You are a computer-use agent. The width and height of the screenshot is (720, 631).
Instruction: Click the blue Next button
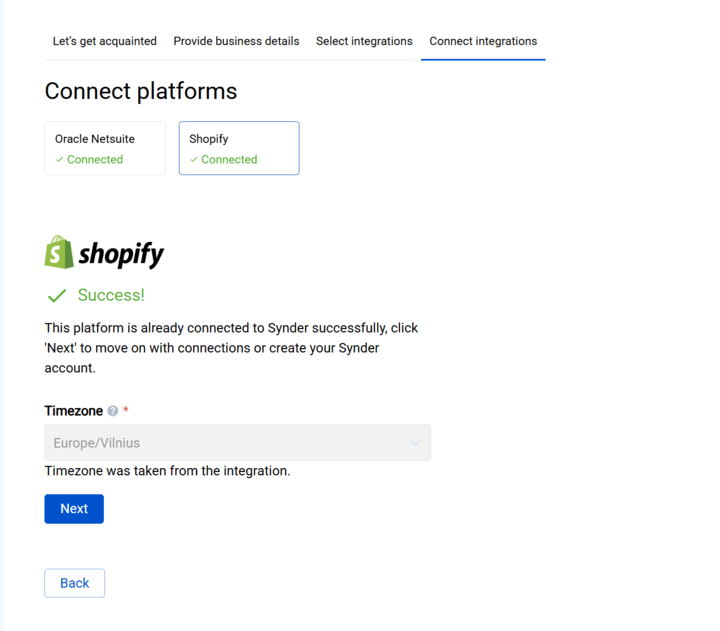(74, 509)
